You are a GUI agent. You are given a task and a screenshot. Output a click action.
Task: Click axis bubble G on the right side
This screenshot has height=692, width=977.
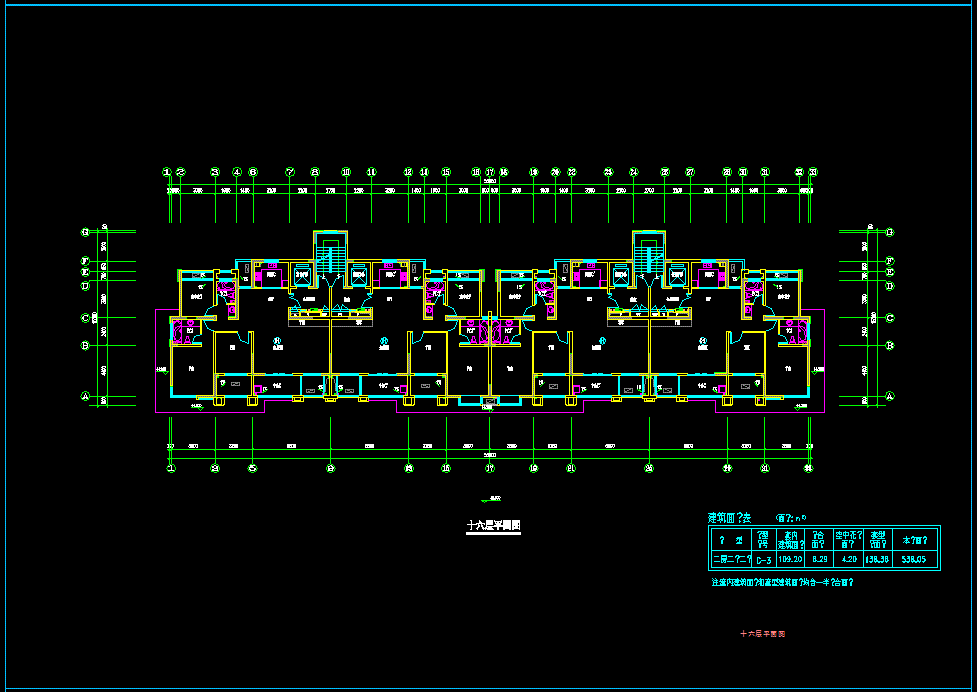[x=889, y=232]
